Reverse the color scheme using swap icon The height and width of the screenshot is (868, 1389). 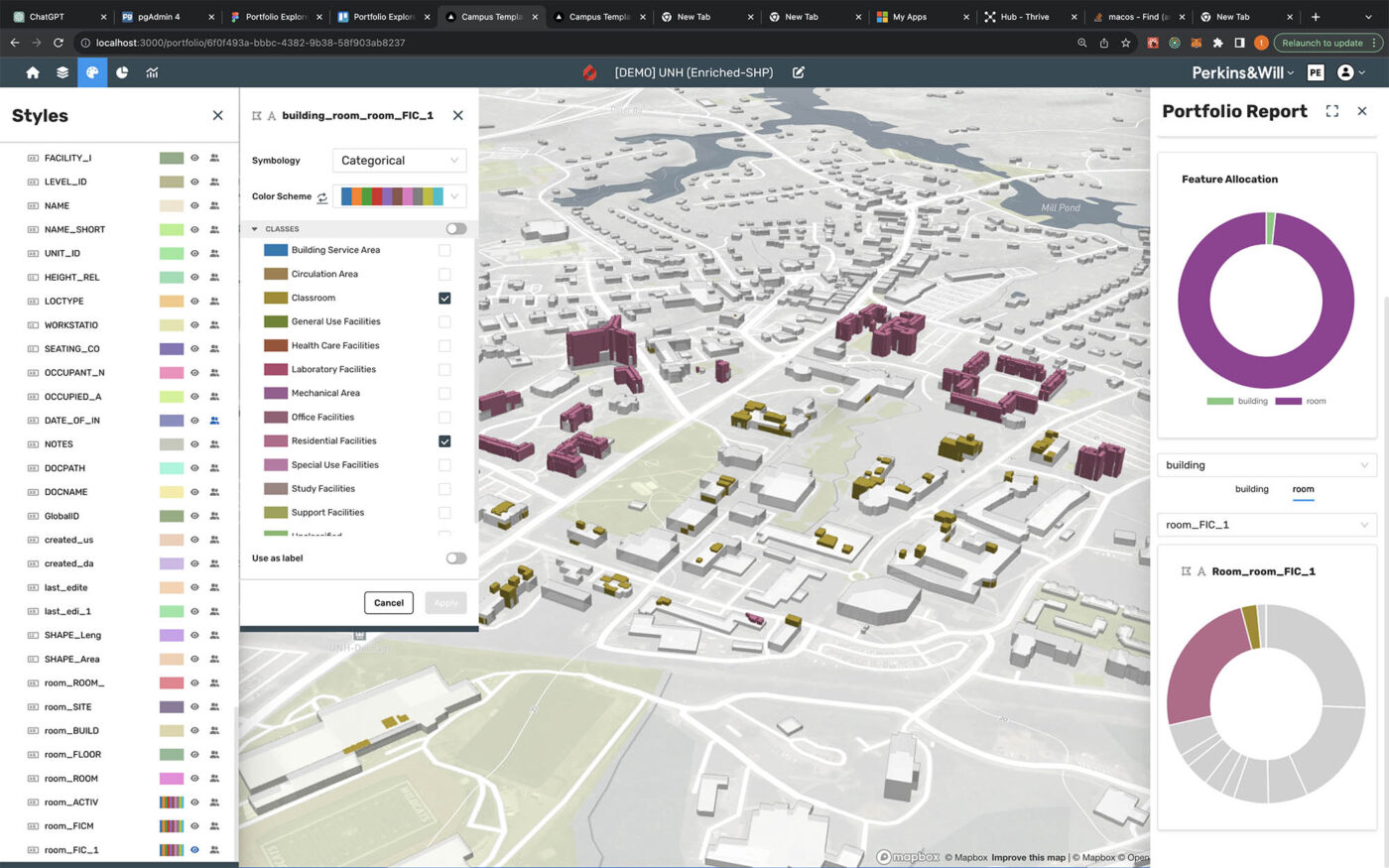click(x=322, y=197)
